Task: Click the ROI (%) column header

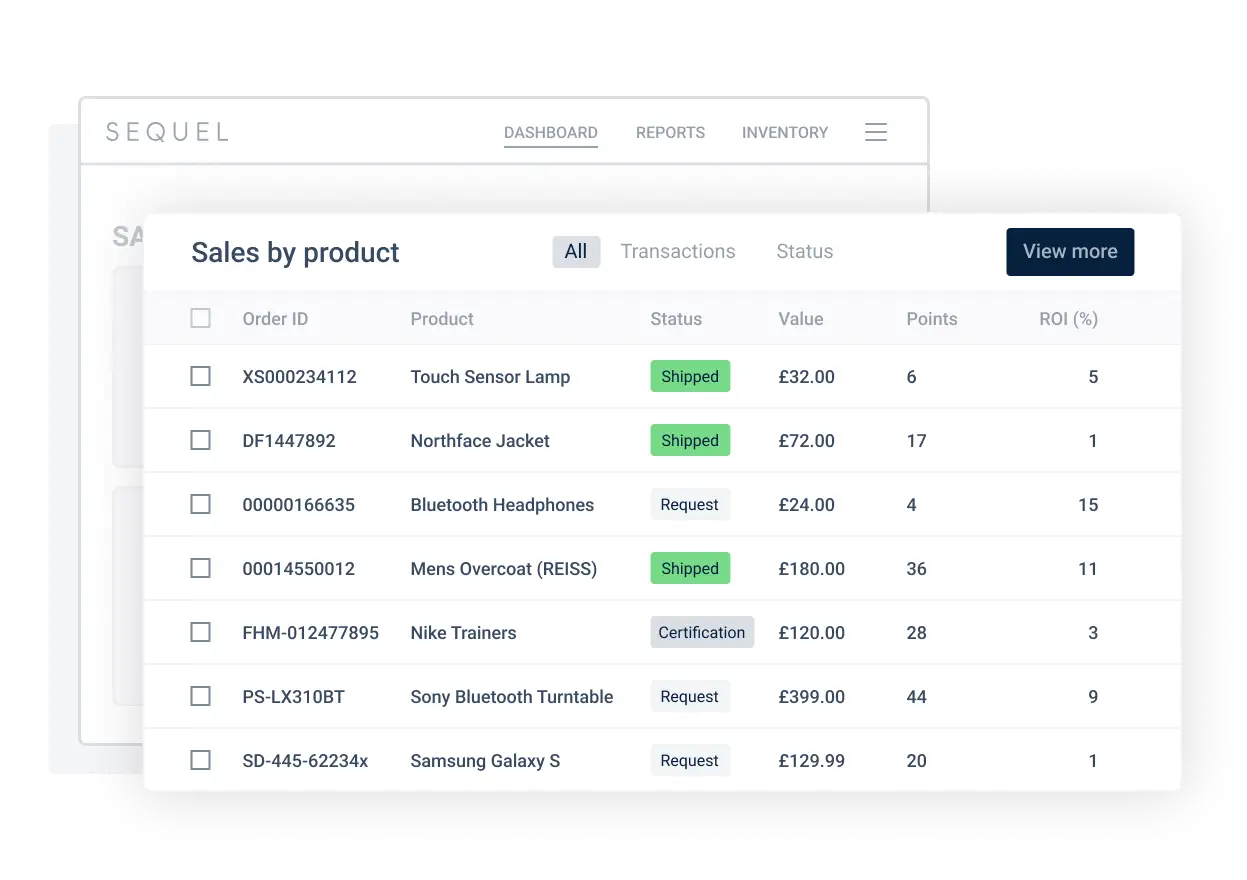Action: (x=1068, y=318)
